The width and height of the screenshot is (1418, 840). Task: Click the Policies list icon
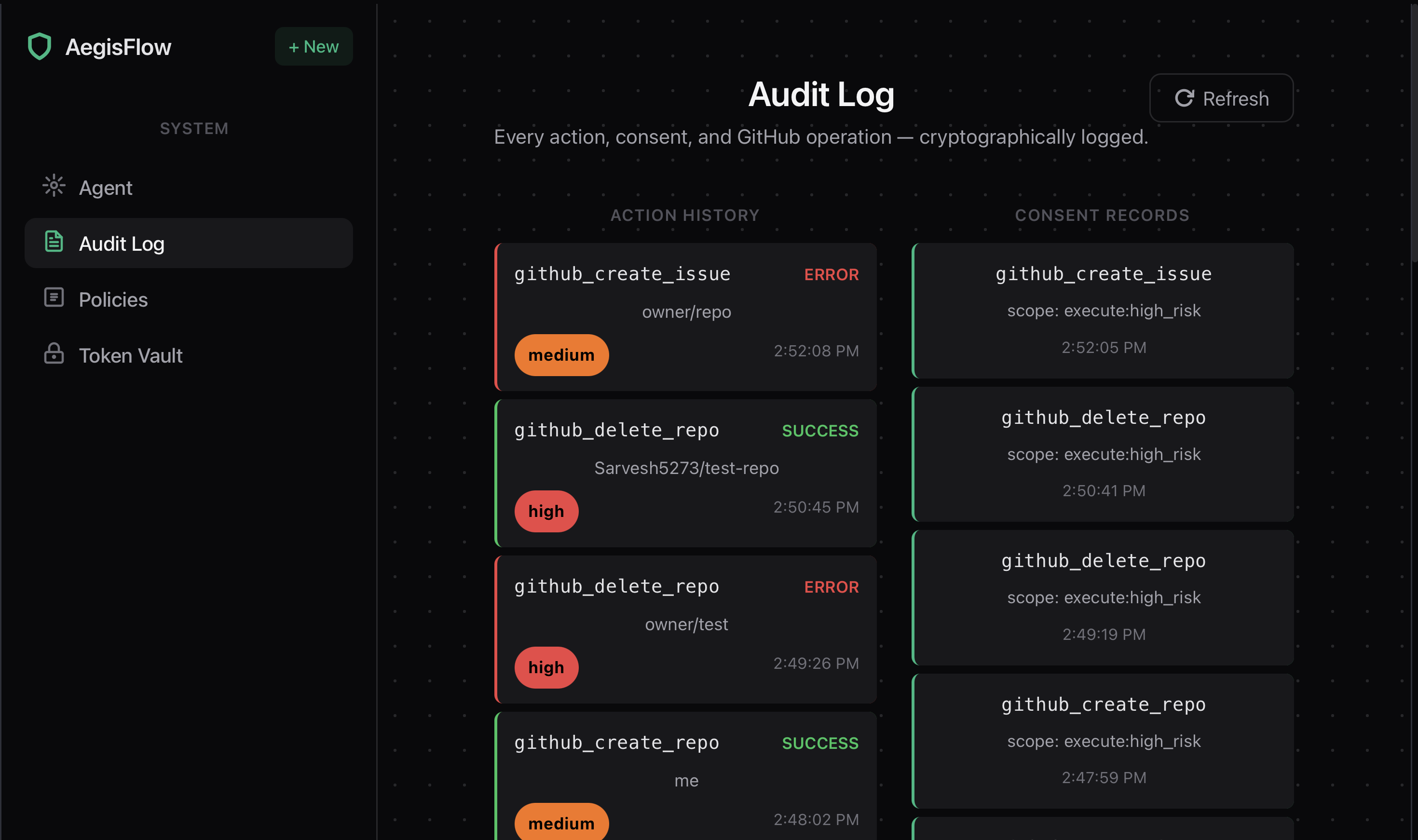54,298
